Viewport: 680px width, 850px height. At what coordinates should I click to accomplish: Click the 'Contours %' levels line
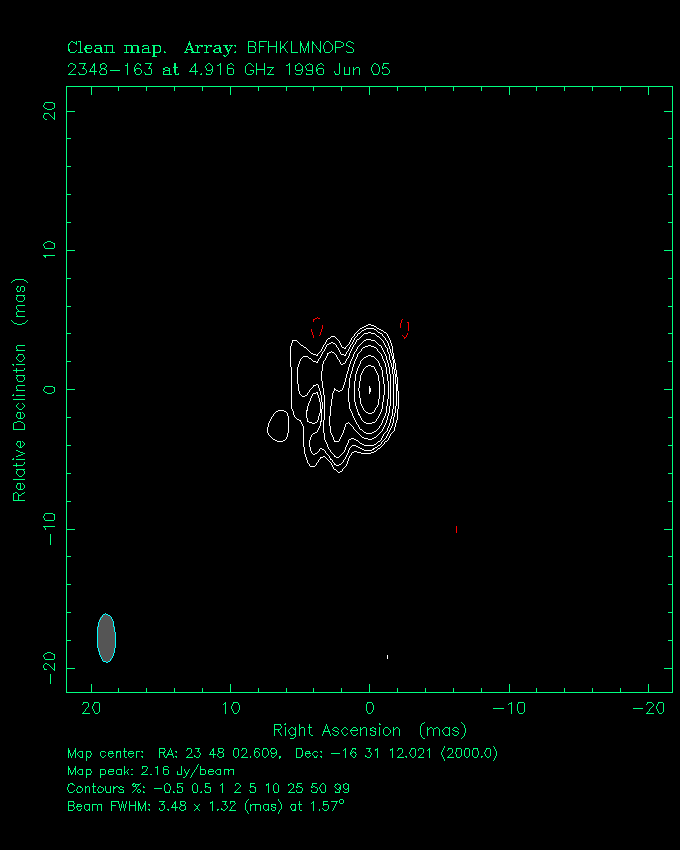pyautogui.click(x=208, y=788)
